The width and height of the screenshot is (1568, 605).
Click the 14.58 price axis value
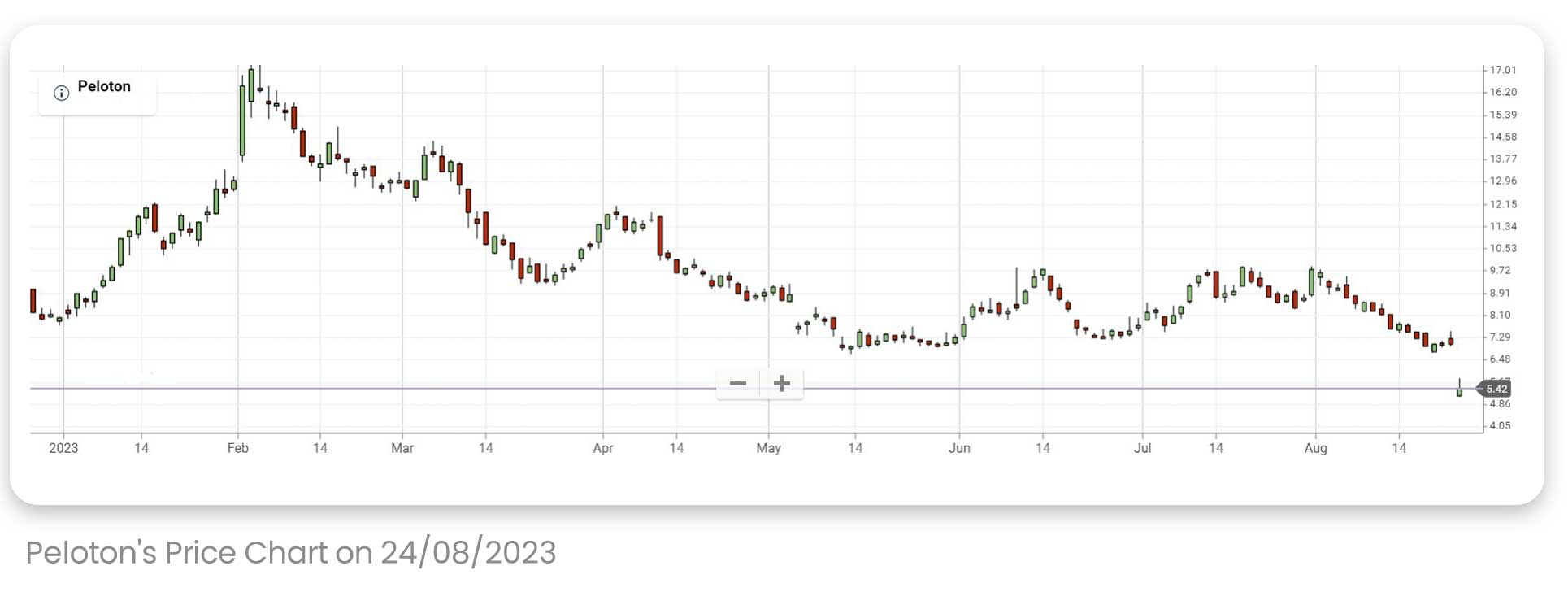[1503, 137]
